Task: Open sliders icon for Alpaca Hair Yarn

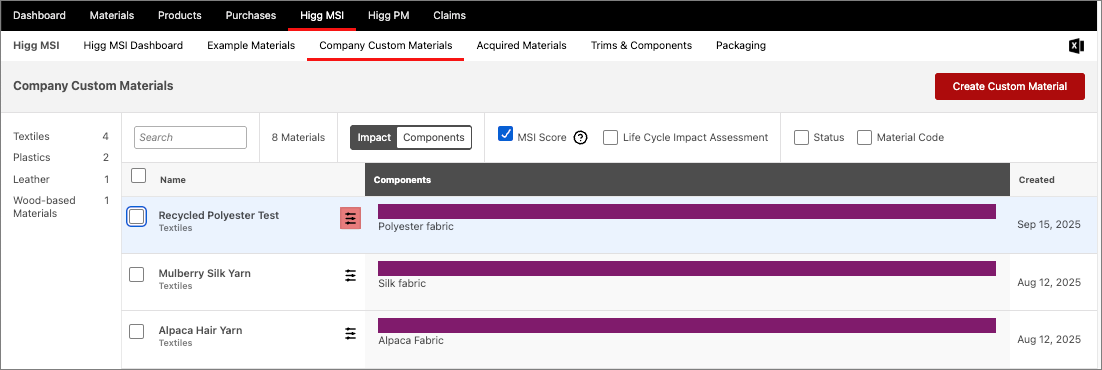Action: tap(351, 333)
